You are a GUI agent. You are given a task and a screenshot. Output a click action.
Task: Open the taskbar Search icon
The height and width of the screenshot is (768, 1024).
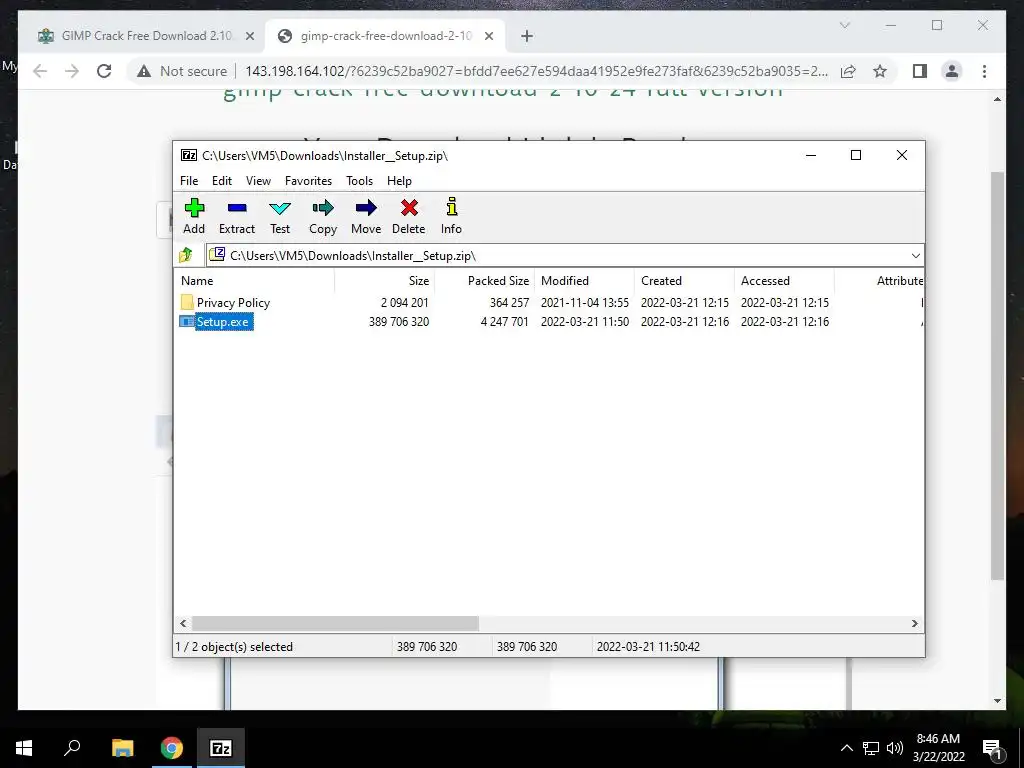pyautogui.click(x=72, y=748)
